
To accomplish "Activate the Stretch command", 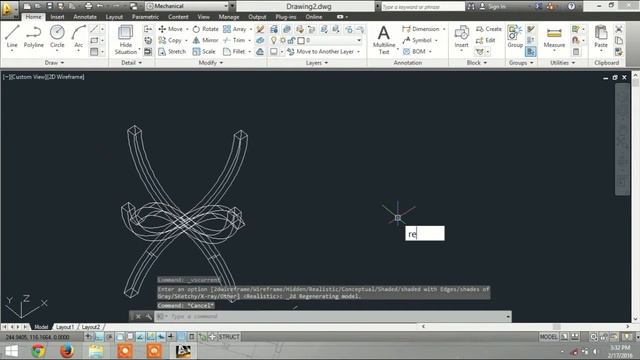I will [172, 51].
